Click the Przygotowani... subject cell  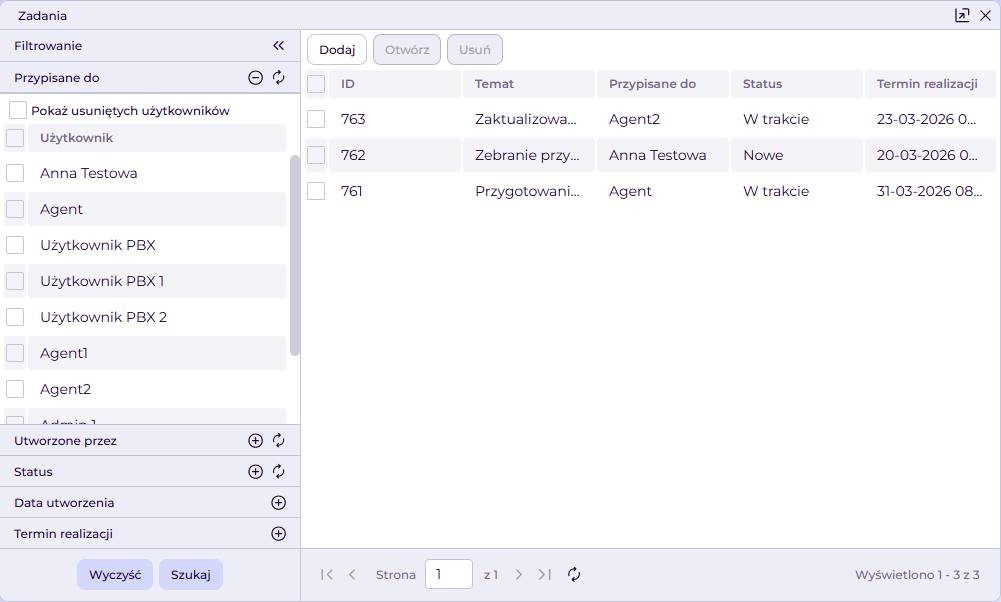[529, 191]
